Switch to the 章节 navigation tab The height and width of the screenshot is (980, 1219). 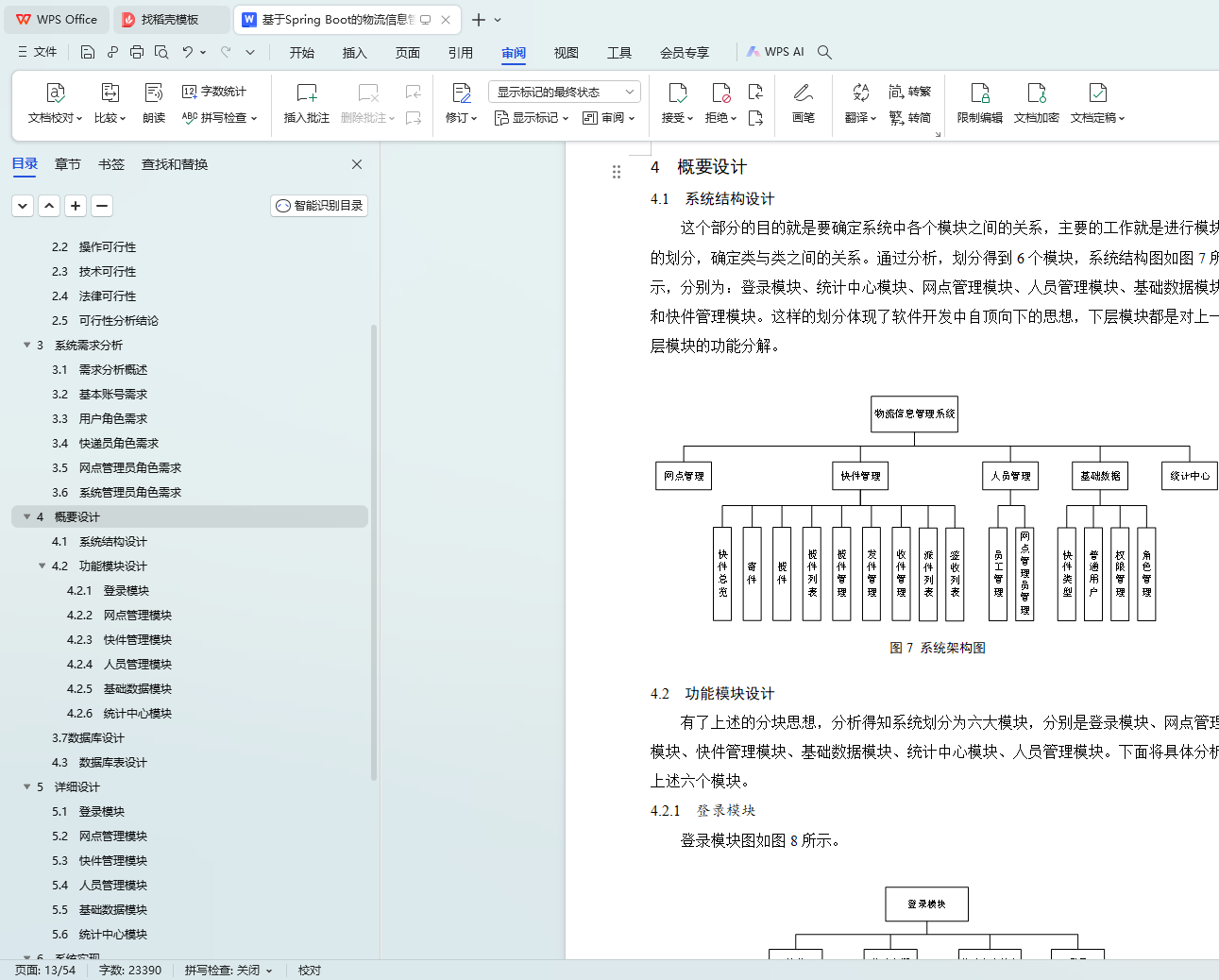68,164
